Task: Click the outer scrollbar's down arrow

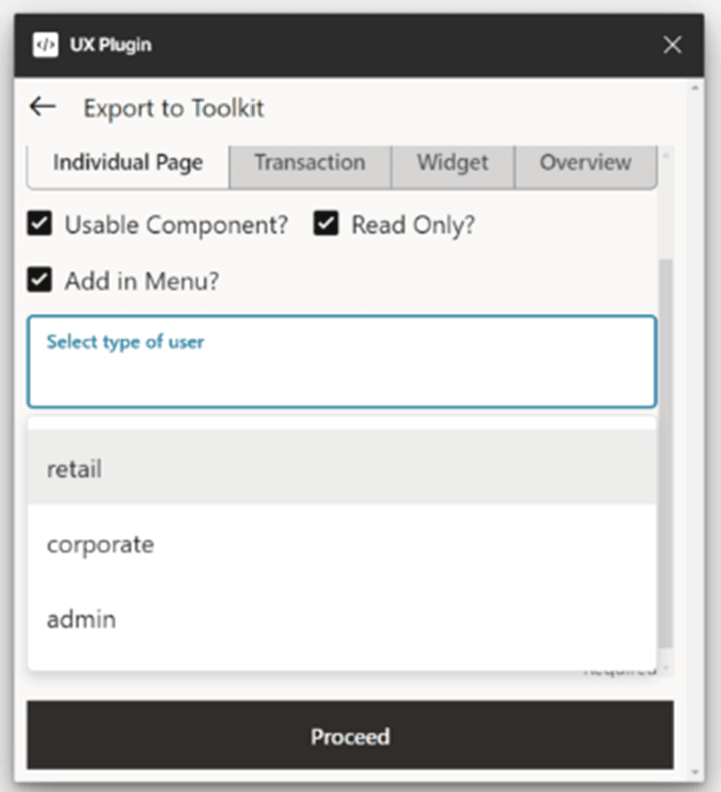Action: [697, 772]
